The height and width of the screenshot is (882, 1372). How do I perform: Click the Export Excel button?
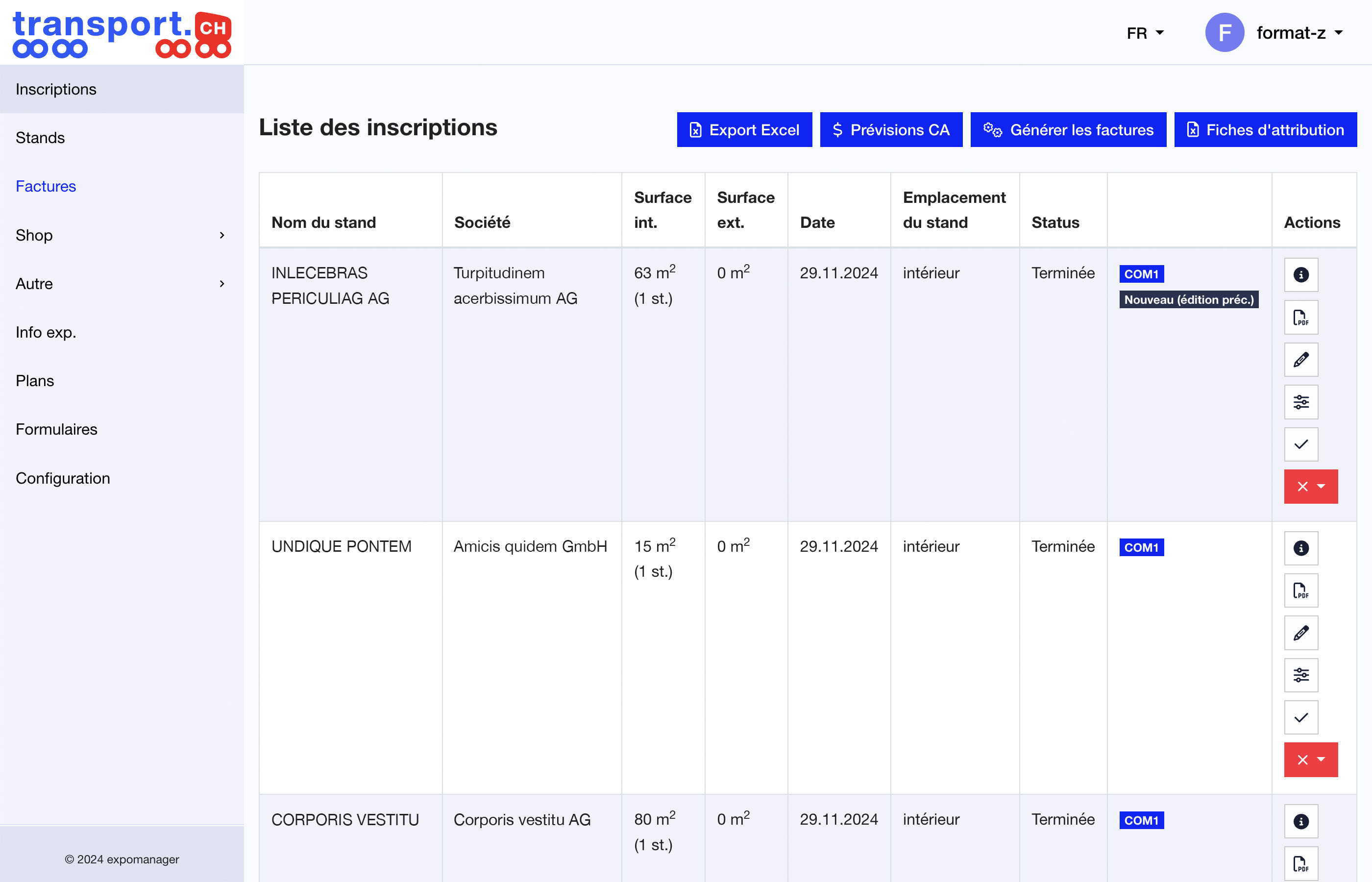tap(744, 130)
